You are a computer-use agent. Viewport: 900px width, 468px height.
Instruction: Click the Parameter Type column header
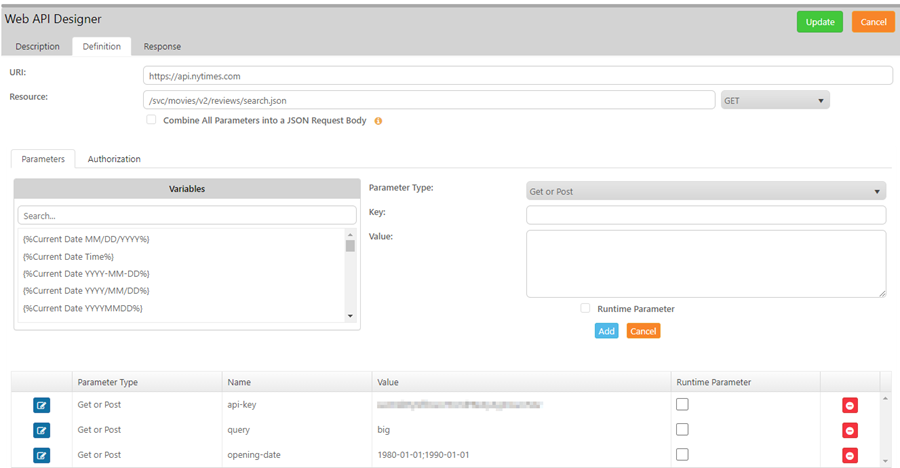(147, 382)
